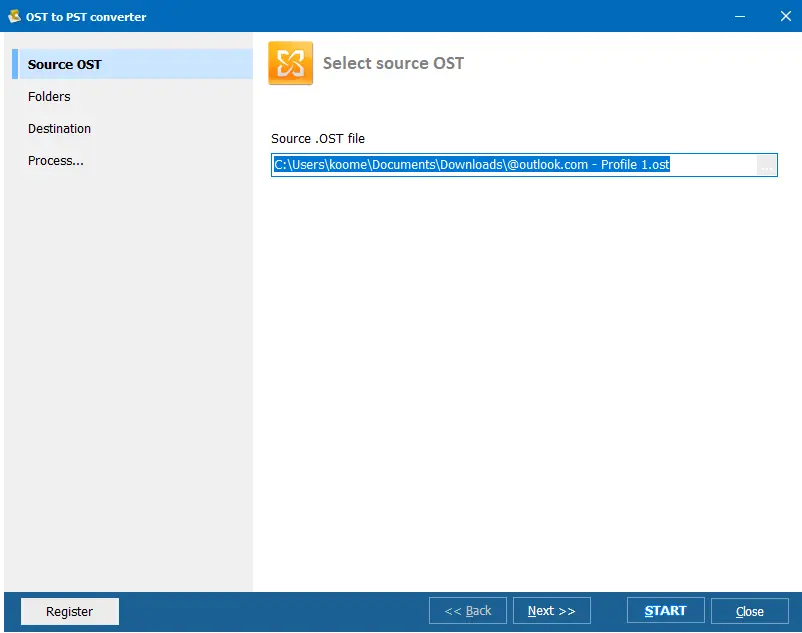Click the 'Source .OST file' label
Image resolution: width=802 pixels, height=633 pixels.
(x=318, y=139)
